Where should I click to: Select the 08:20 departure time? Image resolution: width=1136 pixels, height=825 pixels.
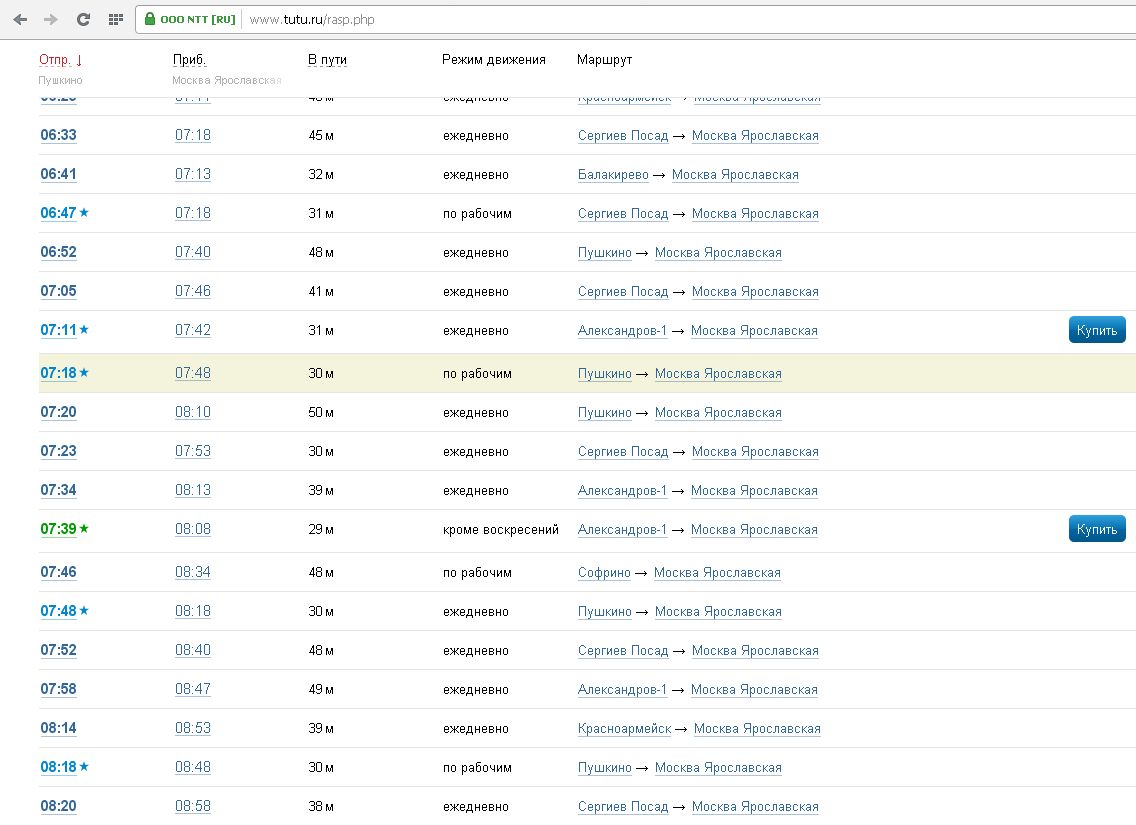(x=59, y=807)
